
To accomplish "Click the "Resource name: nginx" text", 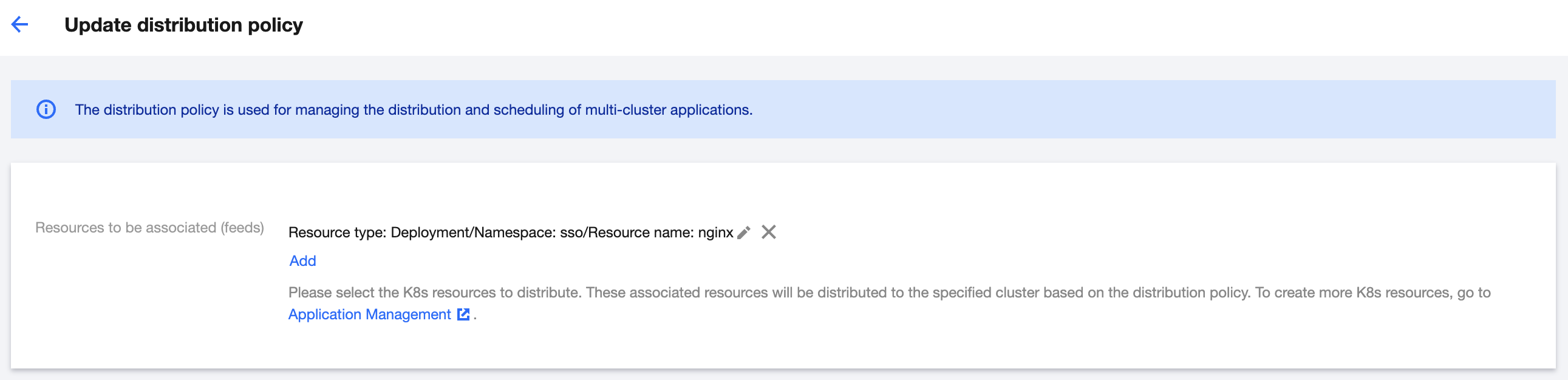I will point(661,233).
